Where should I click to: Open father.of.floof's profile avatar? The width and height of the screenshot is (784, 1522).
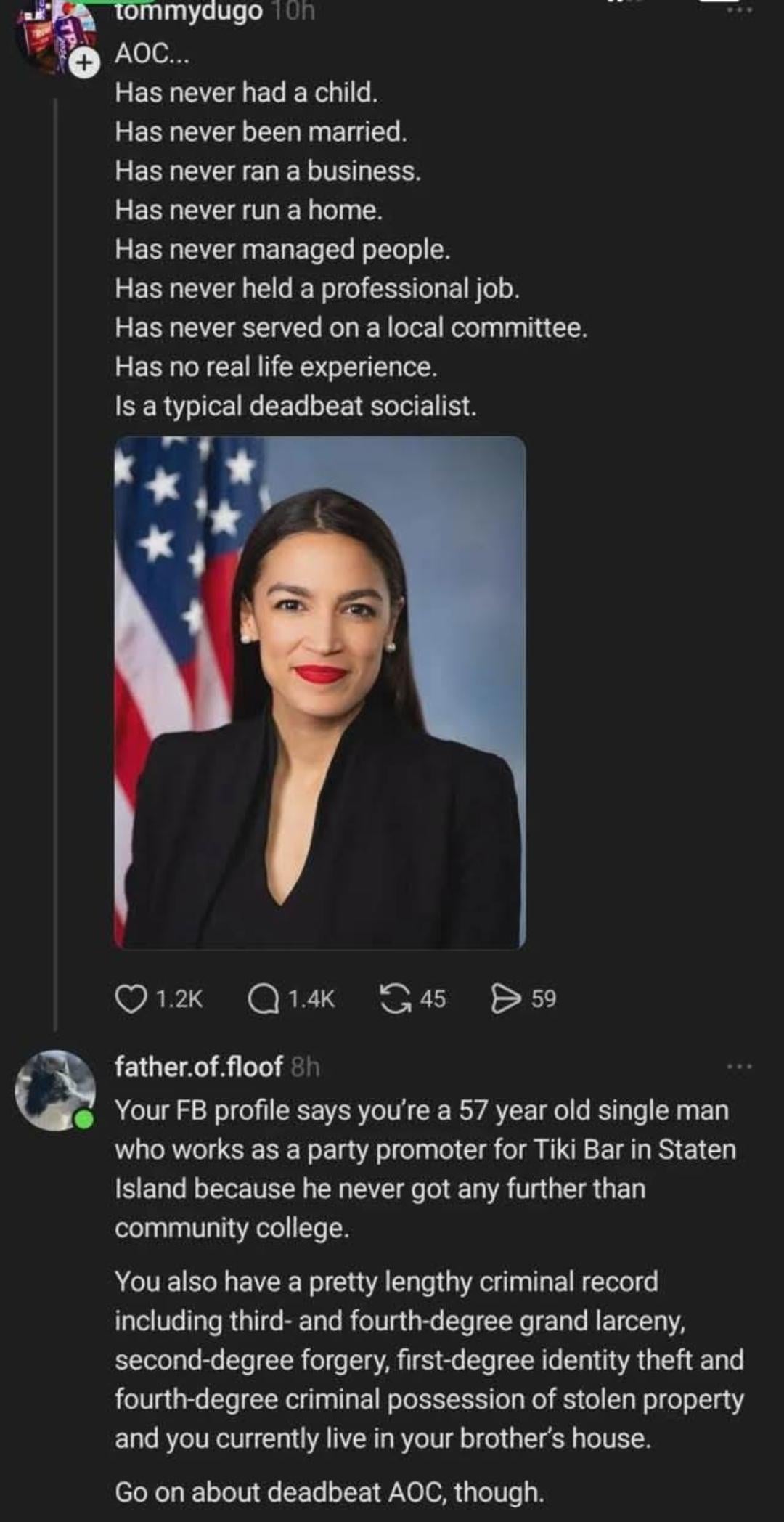[55, 1090]
